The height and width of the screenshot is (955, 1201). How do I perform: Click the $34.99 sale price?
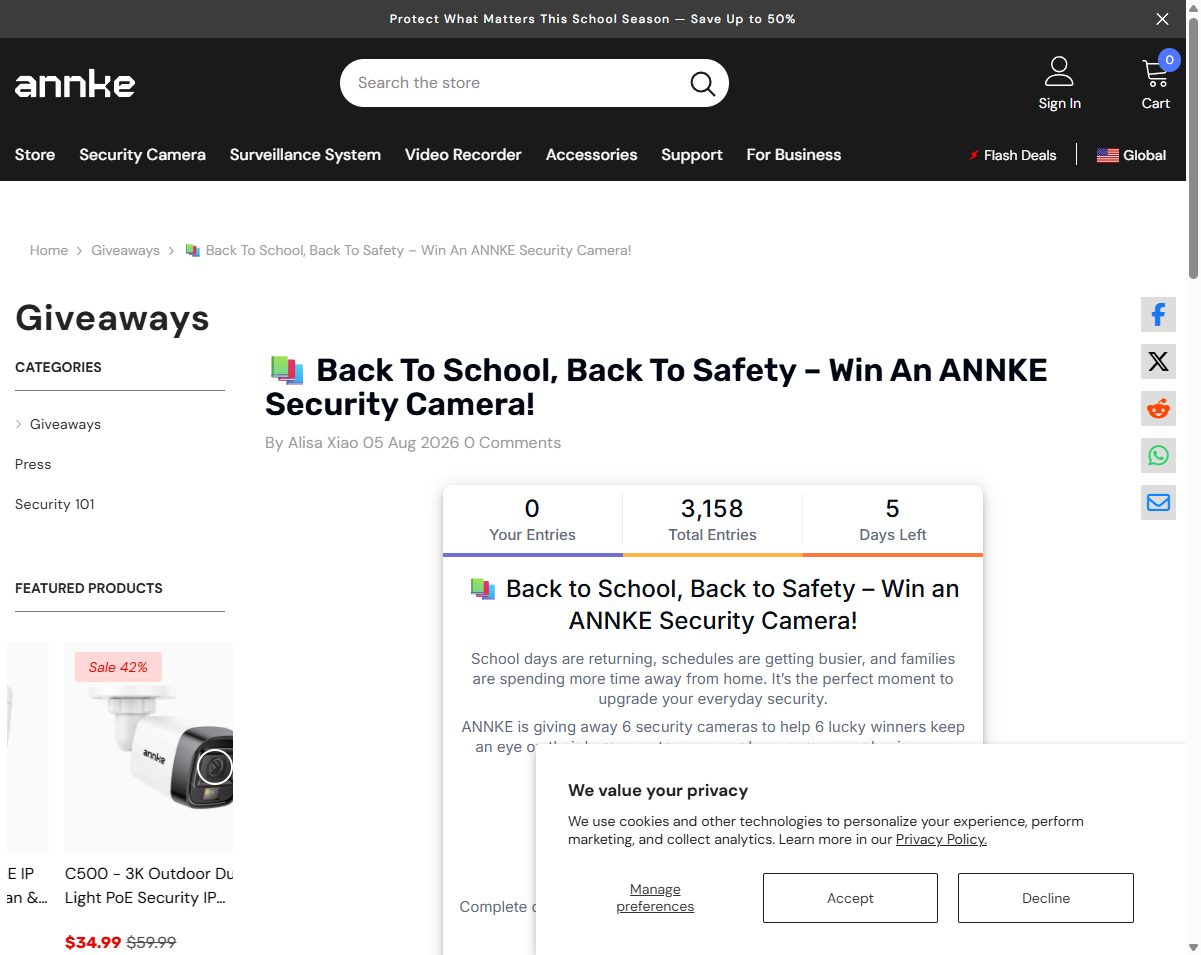93,942
